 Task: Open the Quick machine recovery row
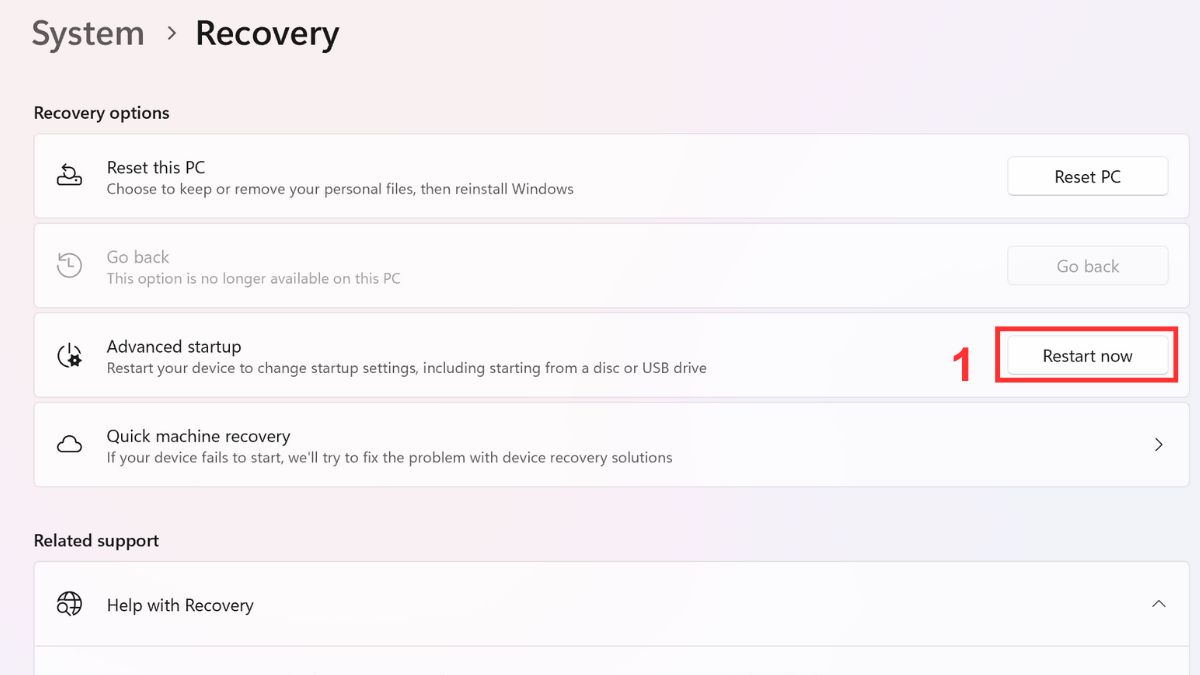pos(400,444)
